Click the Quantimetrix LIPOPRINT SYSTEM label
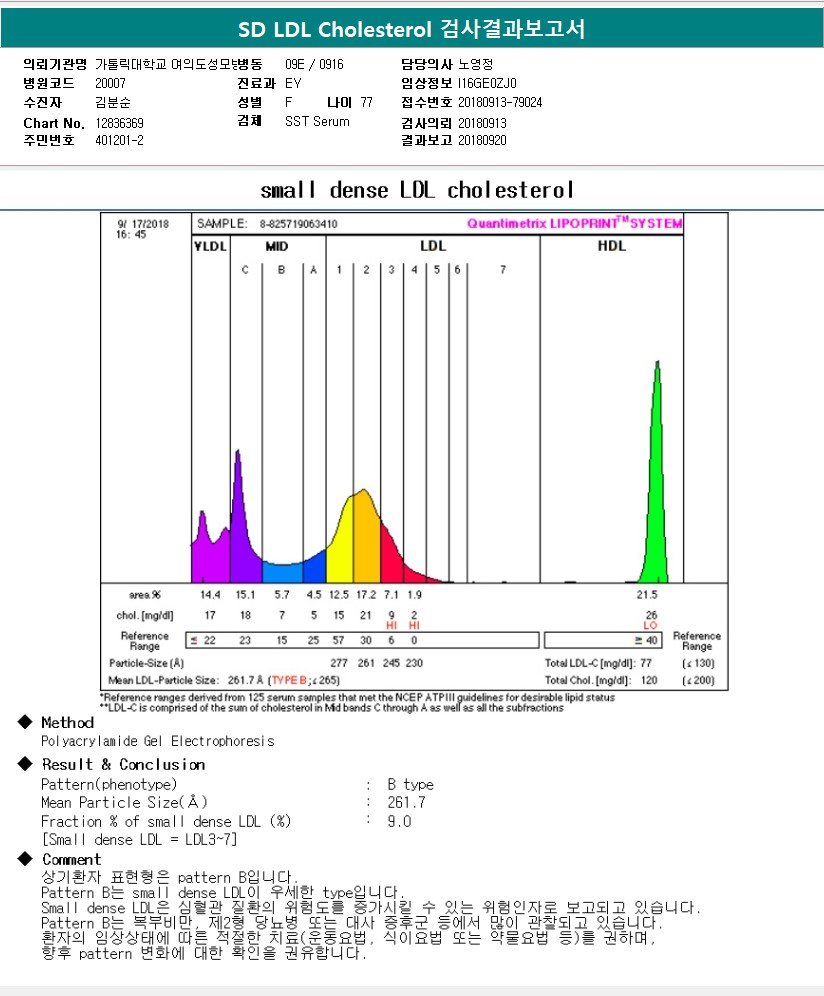The width and height of the screenshot is (824, 996). coord(574,224)
